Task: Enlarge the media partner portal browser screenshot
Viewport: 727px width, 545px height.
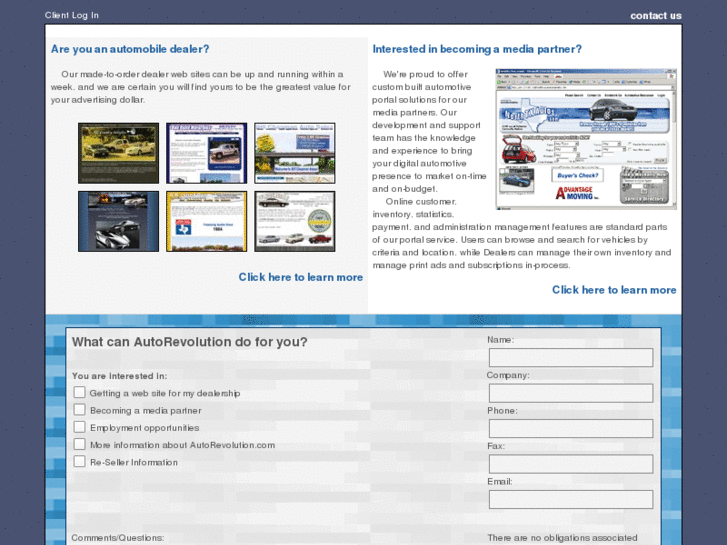Action: (x=586, y=139)
